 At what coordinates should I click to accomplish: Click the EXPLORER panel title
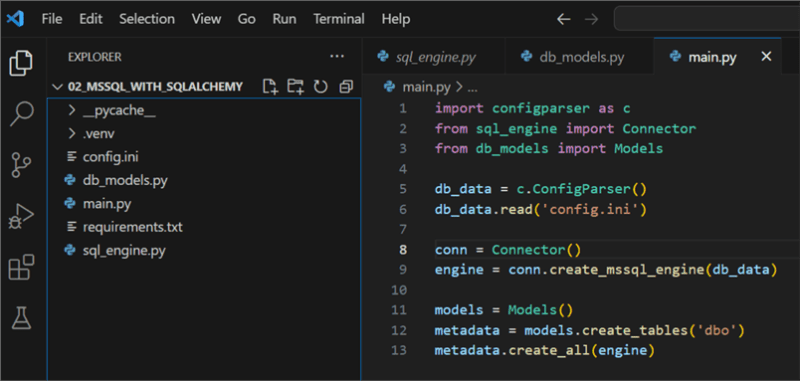click(95, 57)
